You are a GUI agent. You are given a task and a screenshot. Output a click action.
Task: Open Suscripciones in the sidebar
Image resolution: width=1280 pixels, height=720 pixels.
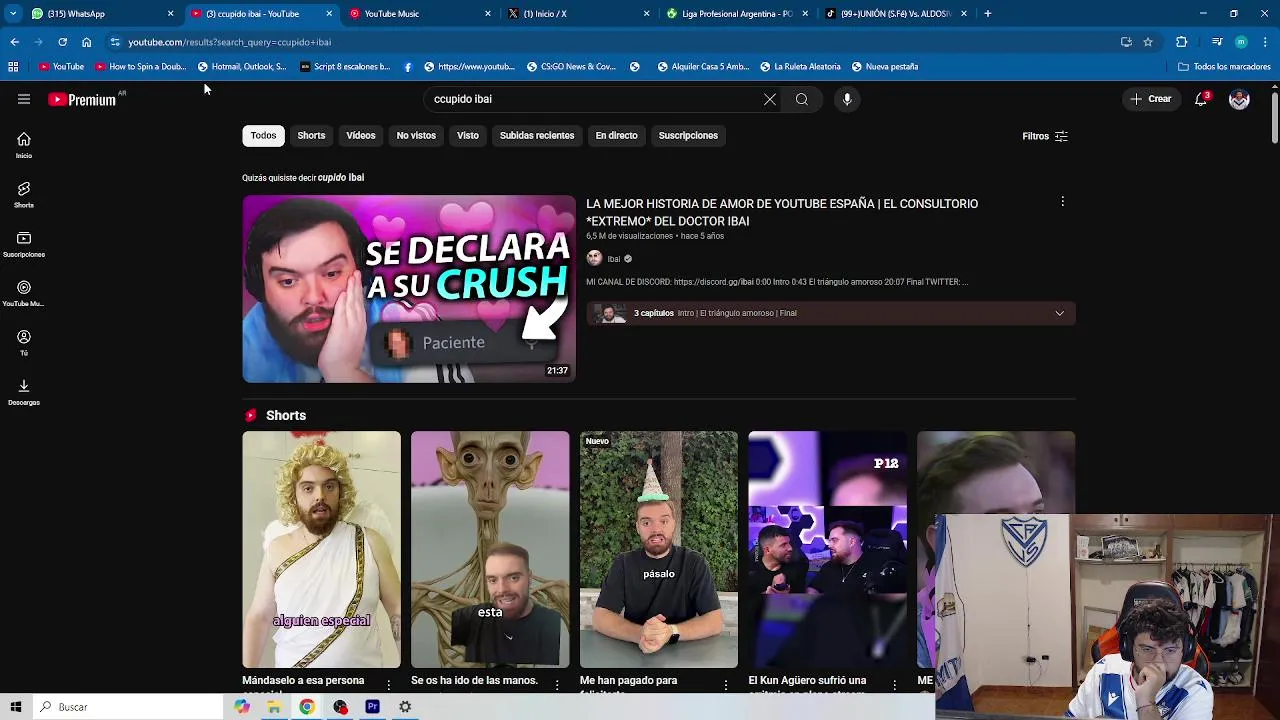(24, 244)
